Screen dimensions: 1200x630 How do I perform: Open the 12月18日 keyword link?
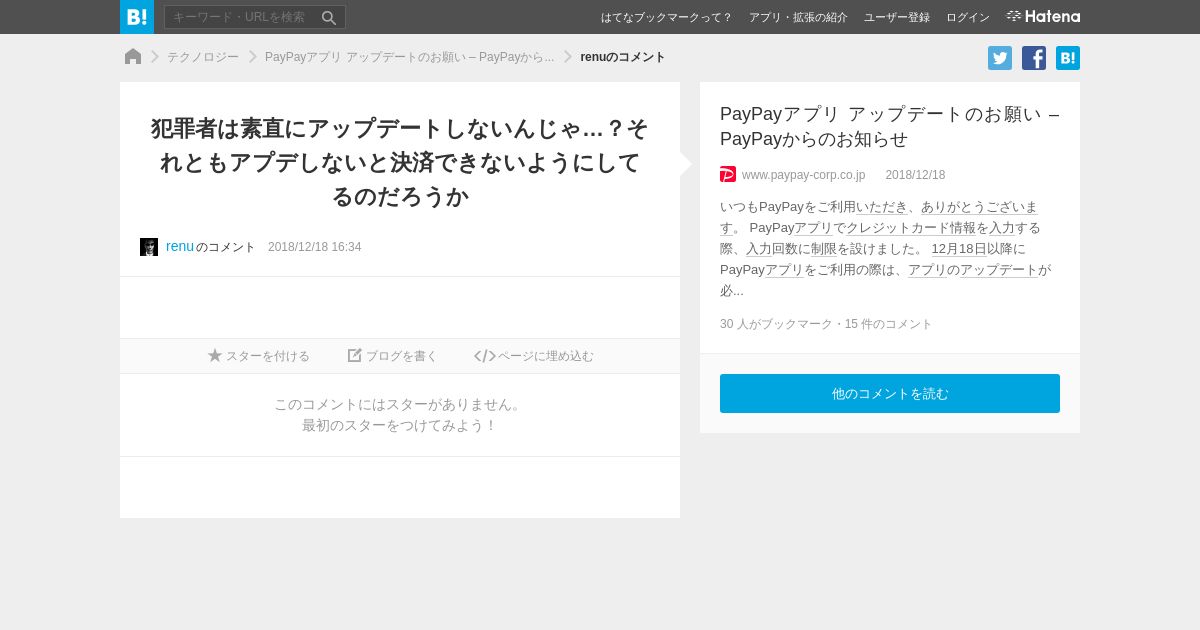[959, 249]
